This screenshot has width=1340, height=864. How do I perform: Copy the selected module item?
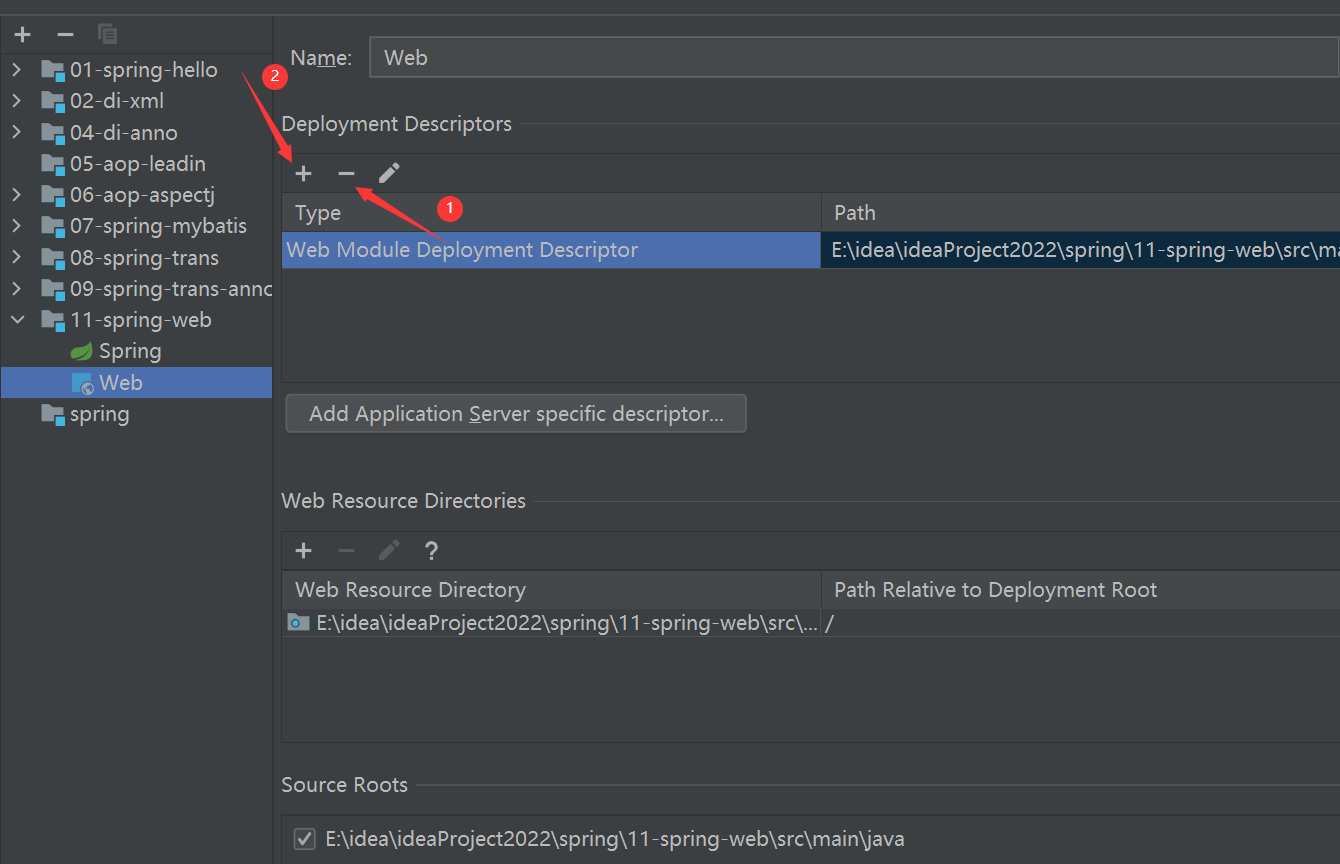108,35
